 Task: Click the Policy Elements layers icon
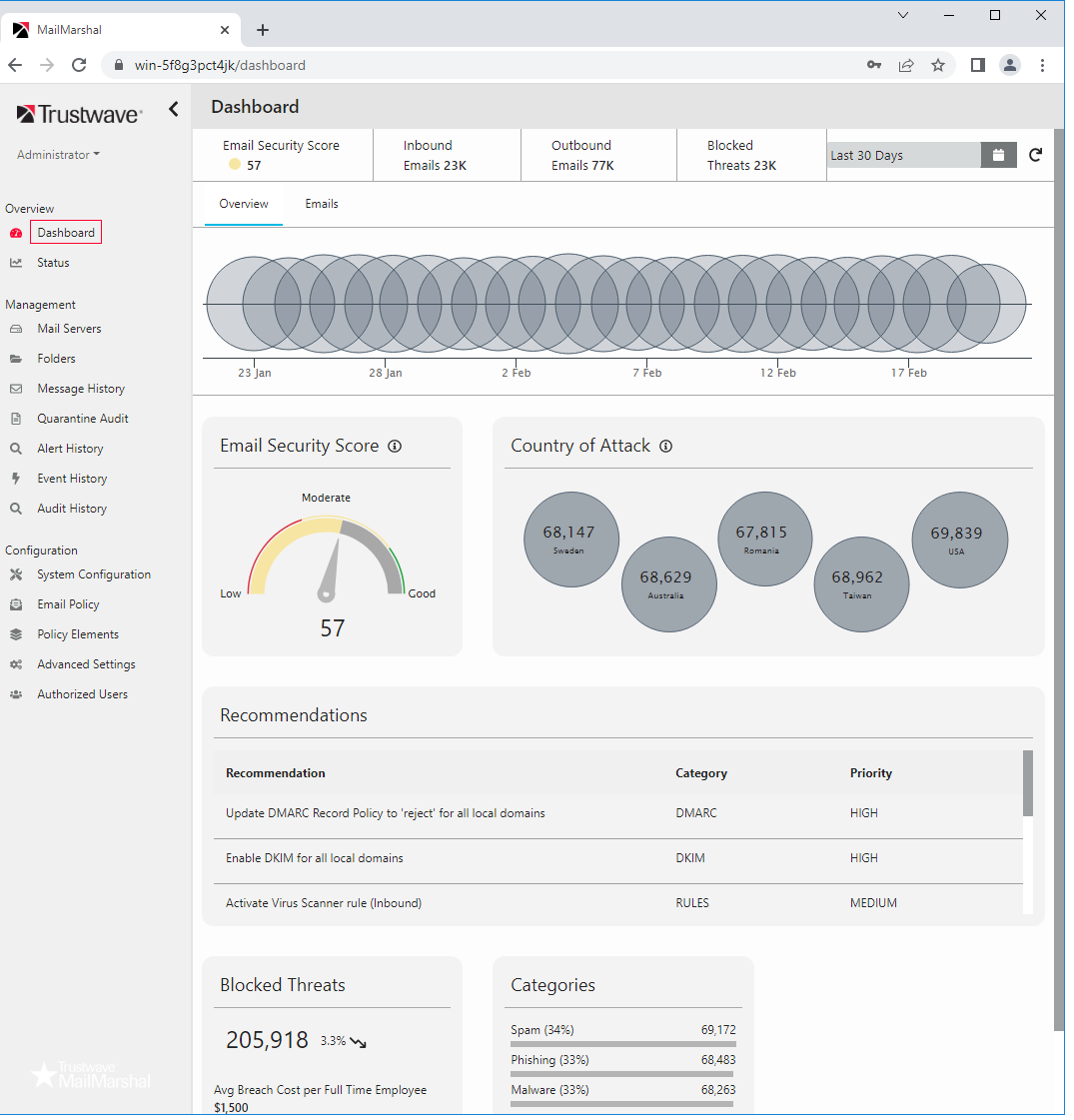coord(16,634)
